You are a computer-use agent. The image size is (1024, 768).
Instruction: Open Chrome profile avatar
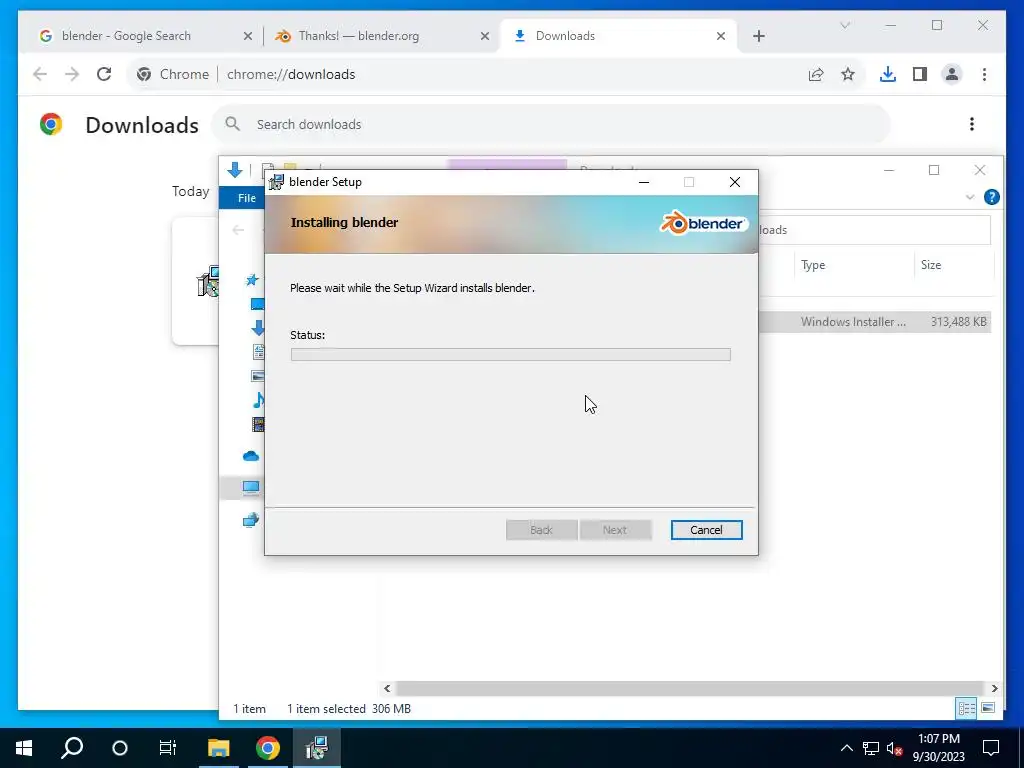tap(952, 74)
